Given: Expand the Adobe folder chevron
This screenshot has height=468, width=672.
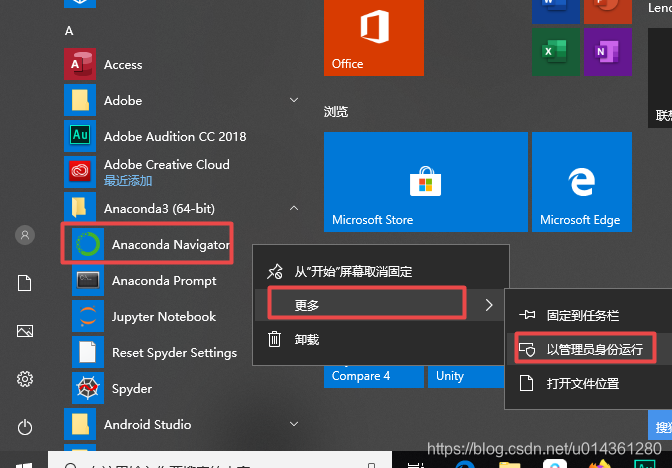Looking at the screenshot, I should [x=294, y=100].
